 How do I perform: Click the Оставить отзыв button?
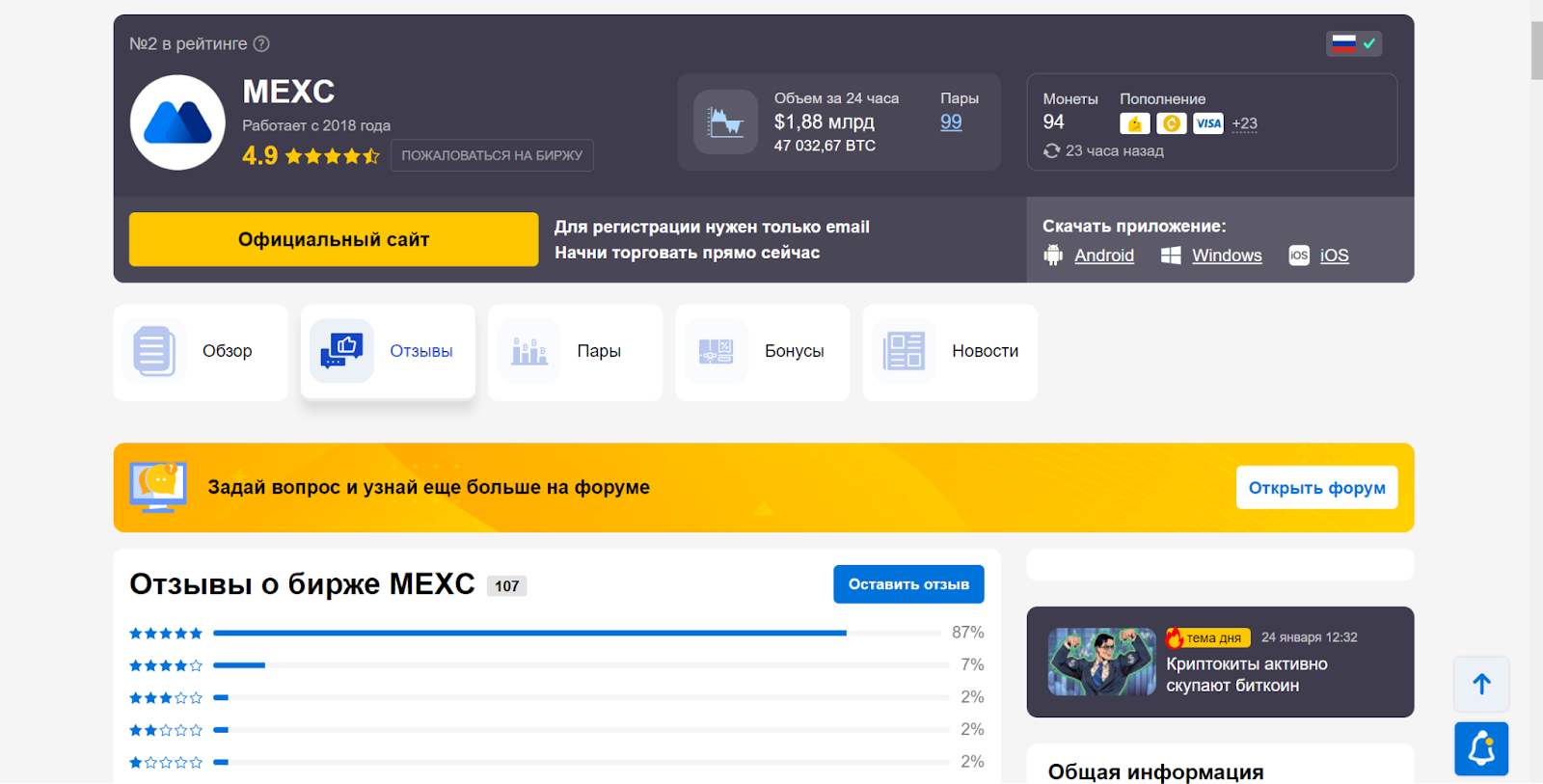908,584
